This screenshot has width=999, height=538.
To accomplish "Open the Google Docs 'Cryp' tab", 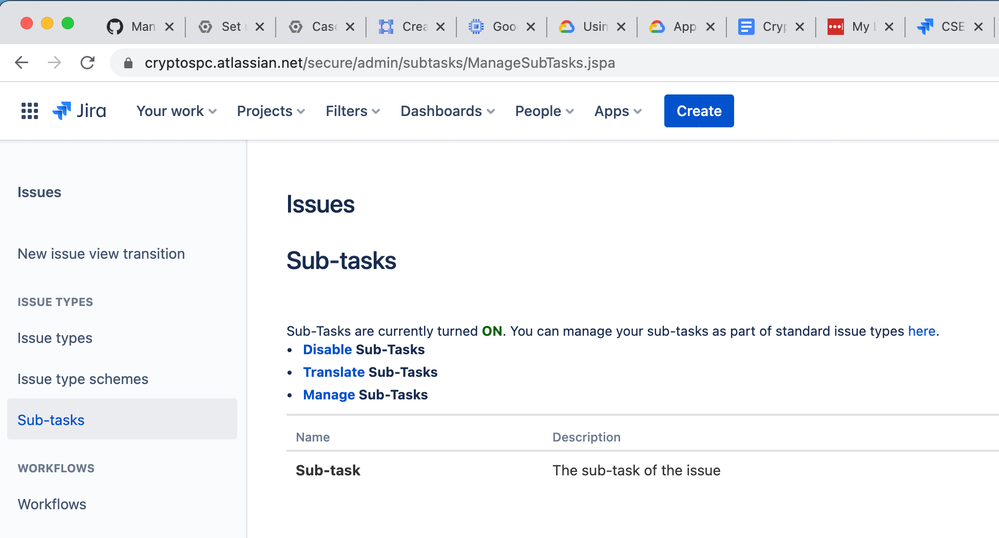I will (x=763, y=26).
